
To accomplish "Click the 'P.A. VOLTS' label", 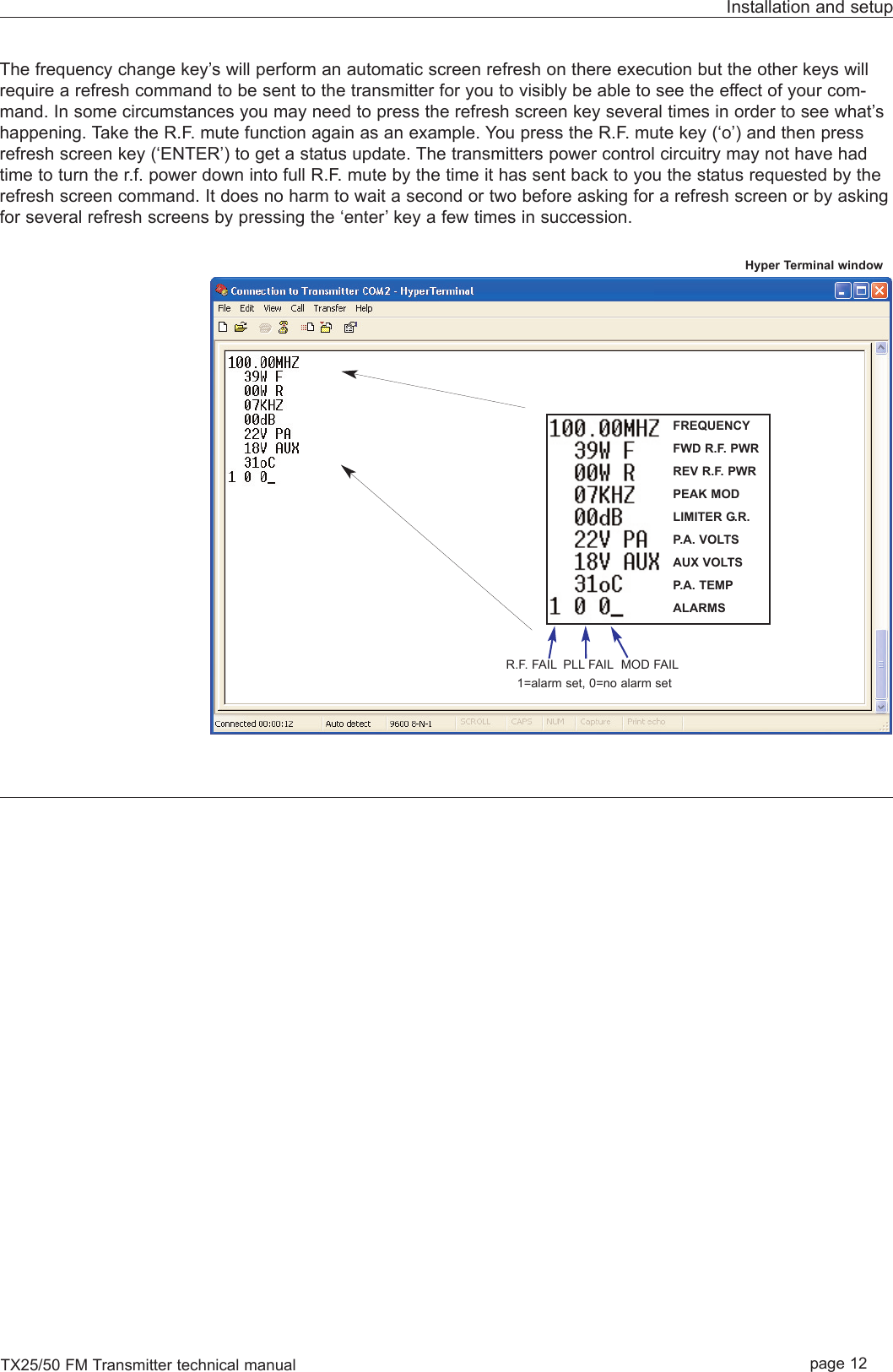I will pos(706,540).
